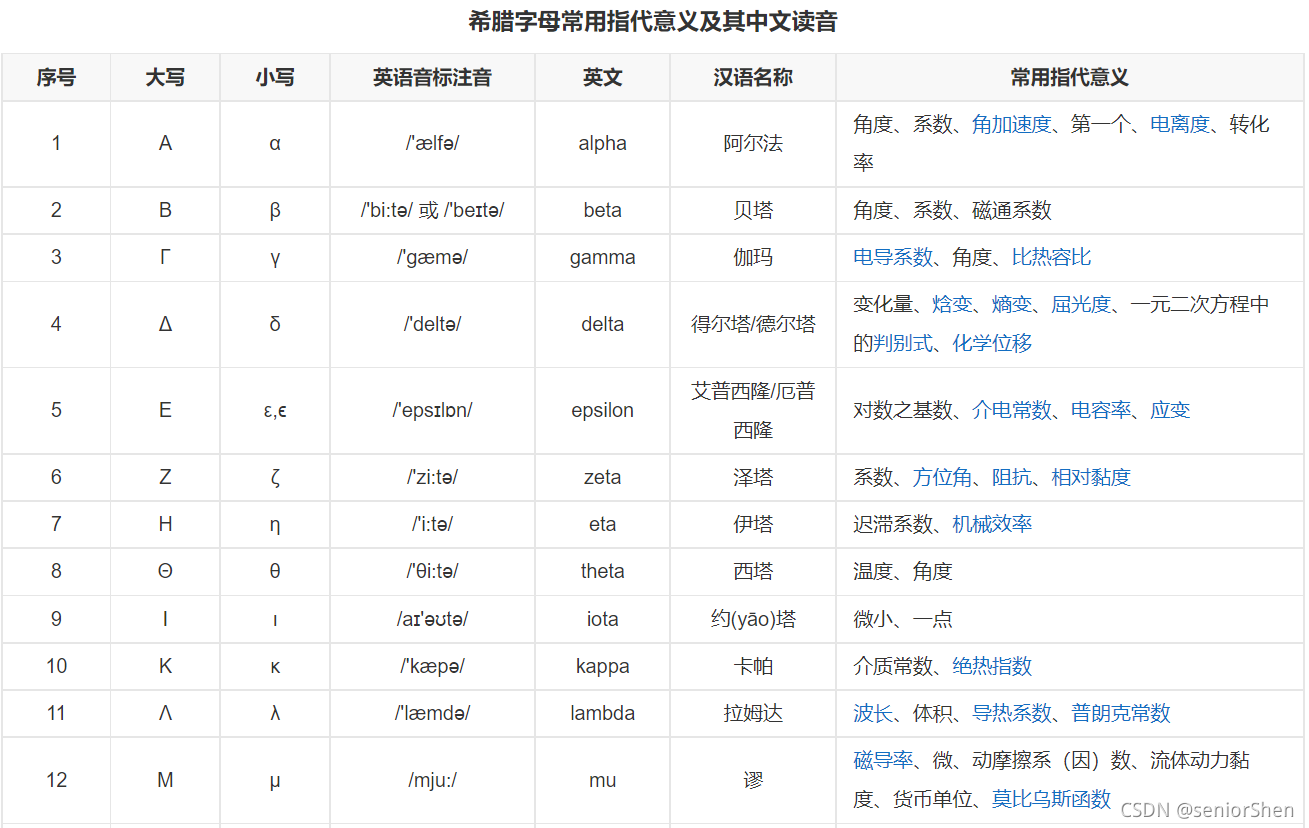Click the 常用指代意义 column header

(1070, 77)
